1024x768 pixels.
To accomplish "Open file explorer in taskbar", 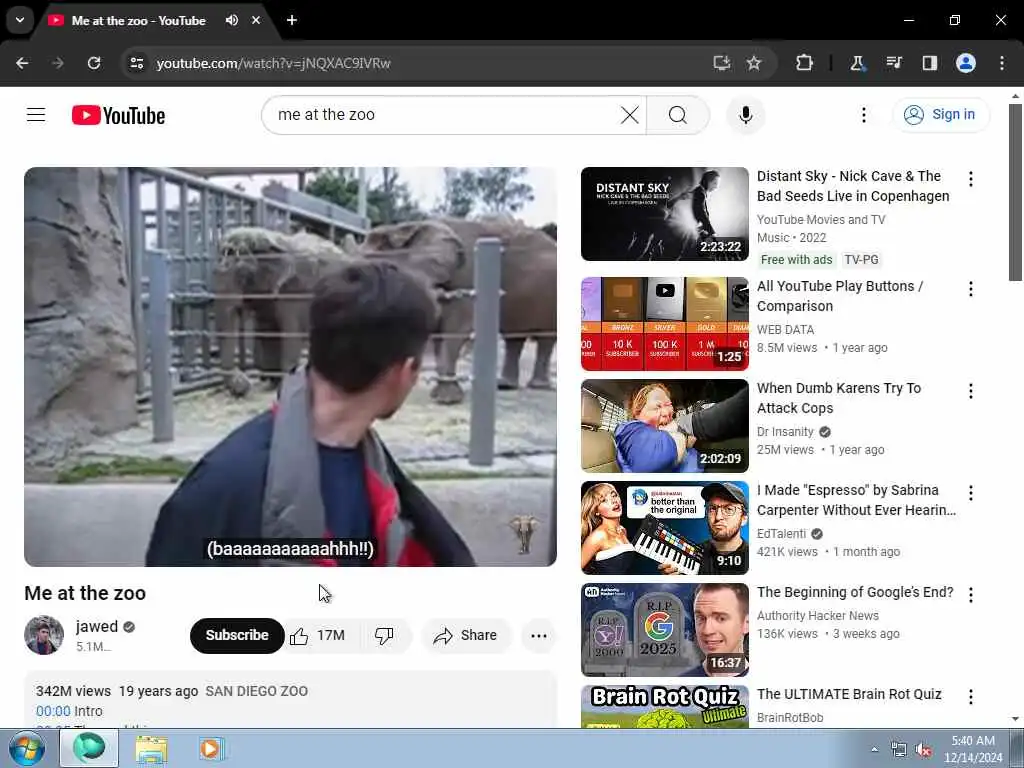I will (x=152, y=748).
